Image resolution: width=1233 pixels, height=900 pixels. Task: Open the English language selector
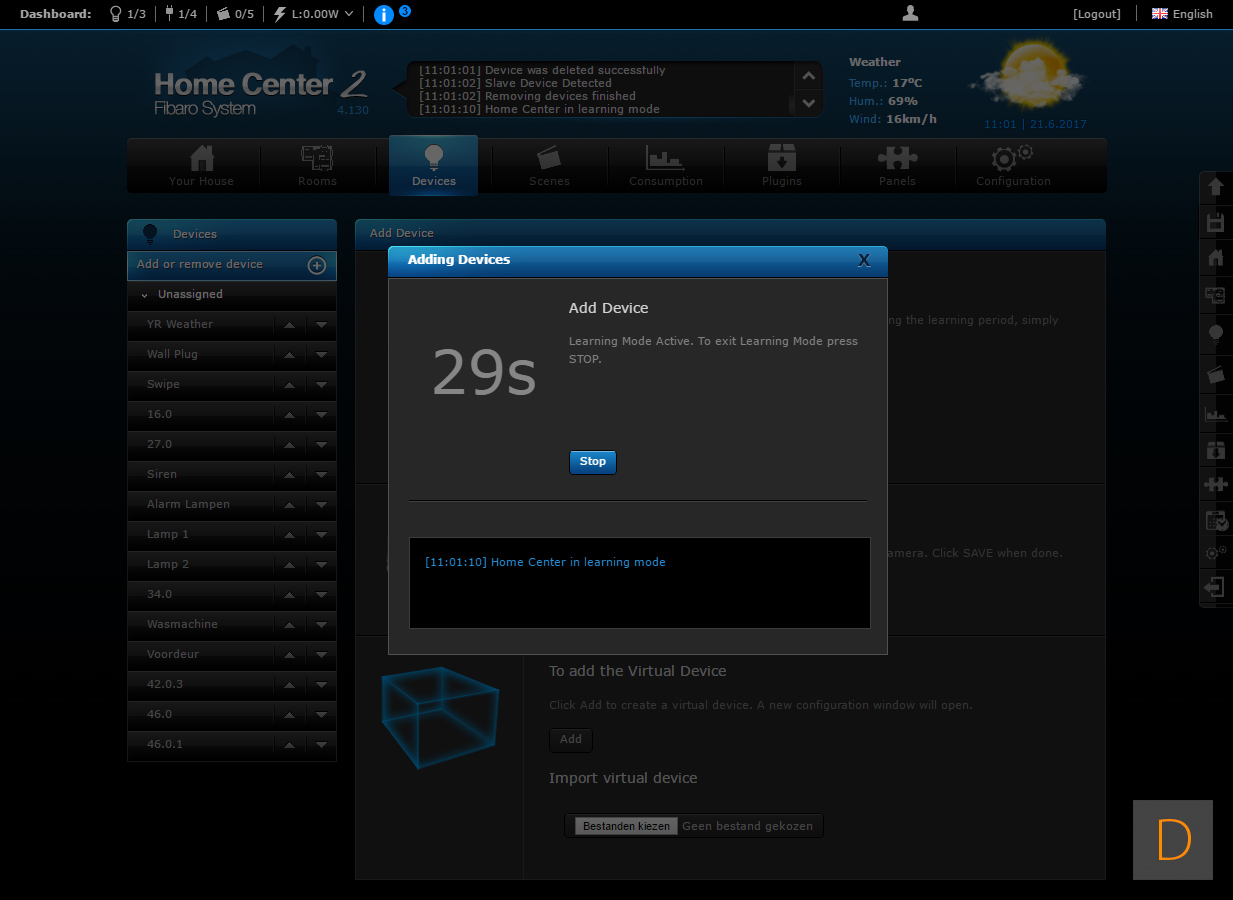(1182, 14)
